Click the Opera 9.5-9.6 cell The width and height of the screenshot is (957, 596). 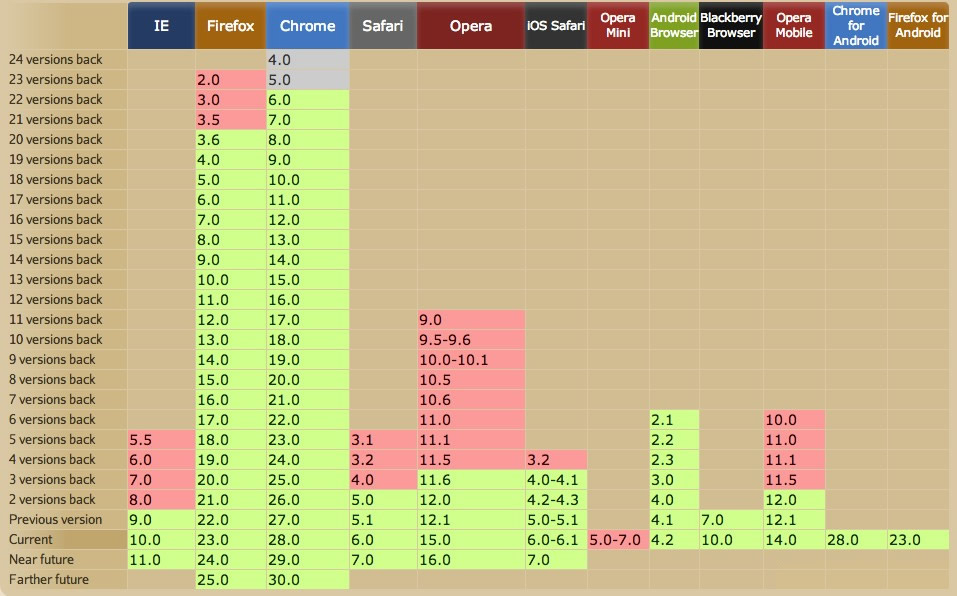(x=470, y=340)
